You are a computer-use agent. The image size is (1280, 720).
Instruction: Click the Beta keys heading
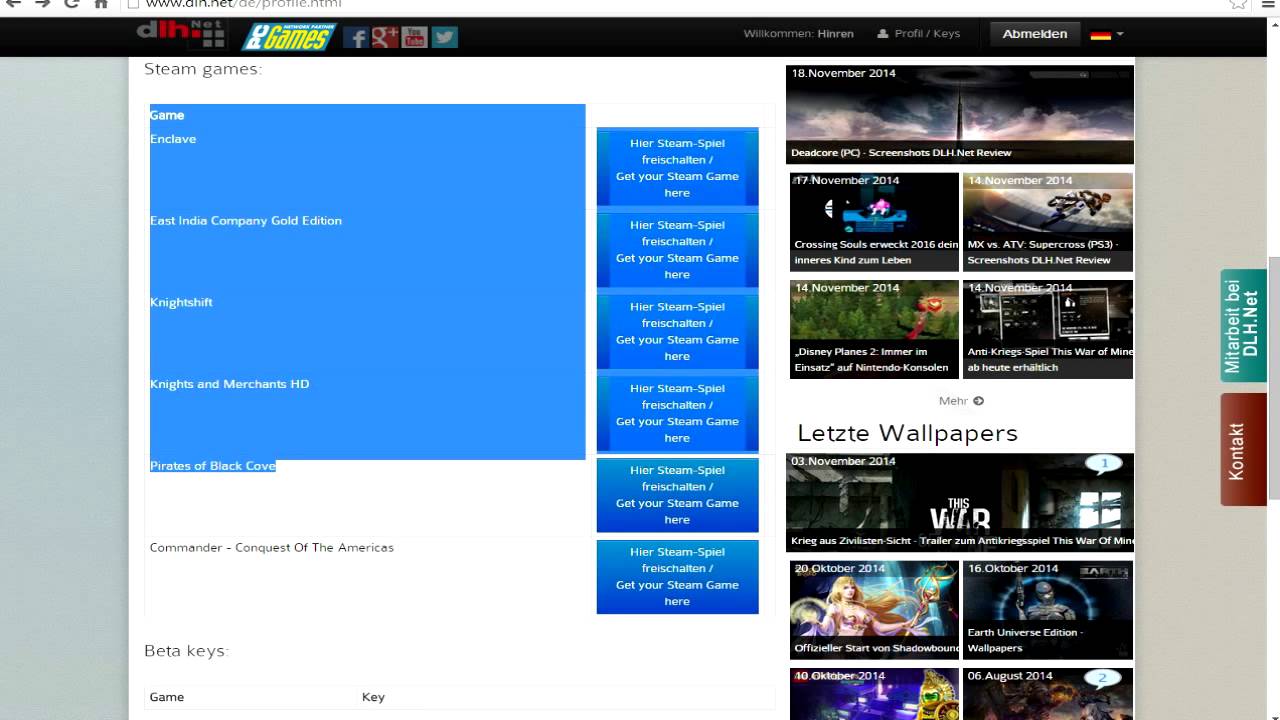pyautogui.click(x=186, y=651)
